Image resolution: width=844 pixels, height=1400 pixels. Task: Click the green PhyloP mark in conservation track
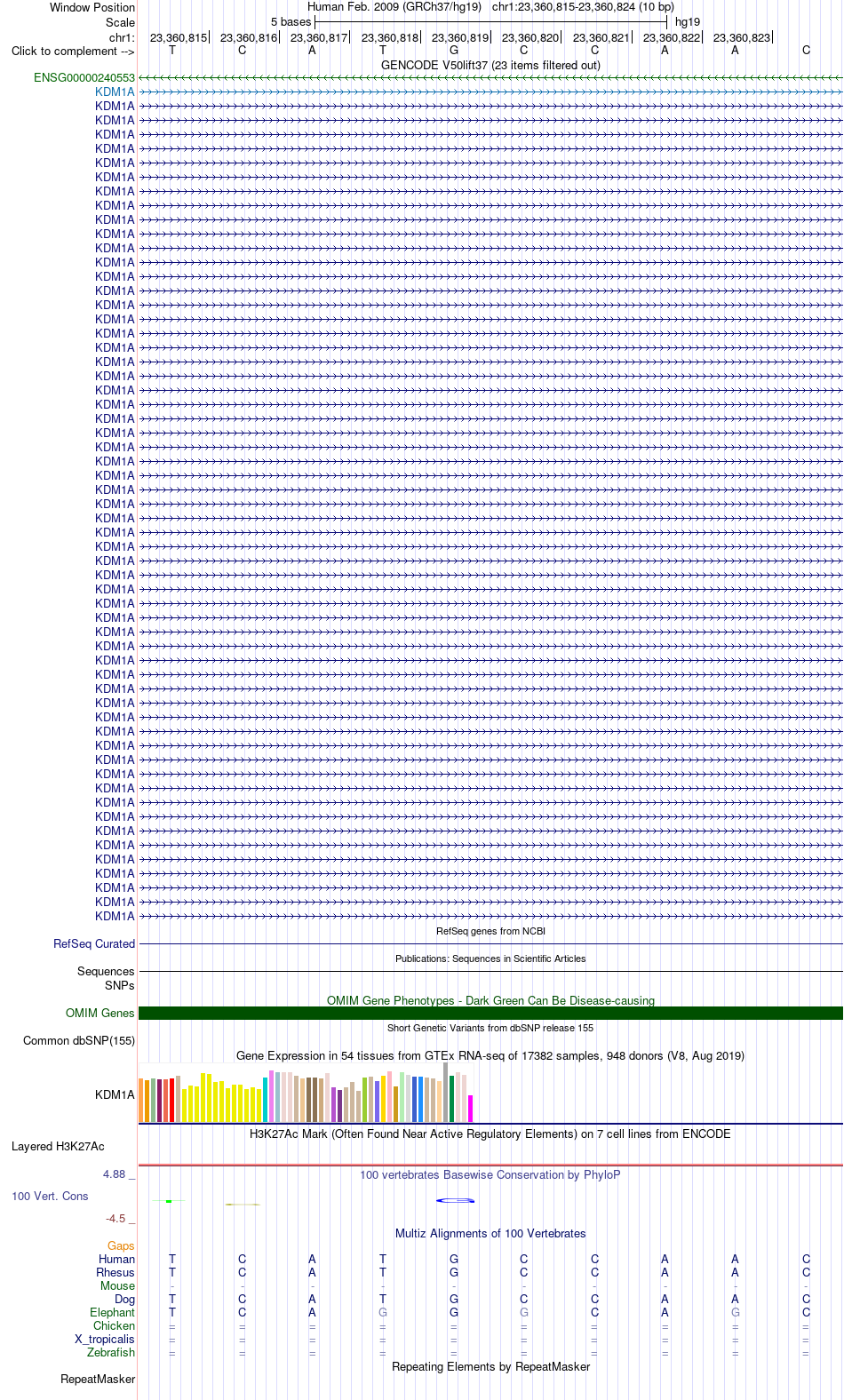click(169, 1202)
